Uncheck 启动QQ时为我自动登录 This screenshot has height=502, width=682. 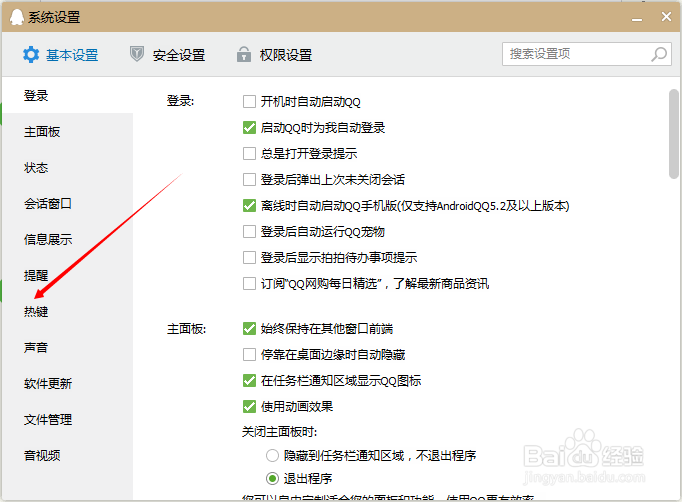[x=249, y=127]
